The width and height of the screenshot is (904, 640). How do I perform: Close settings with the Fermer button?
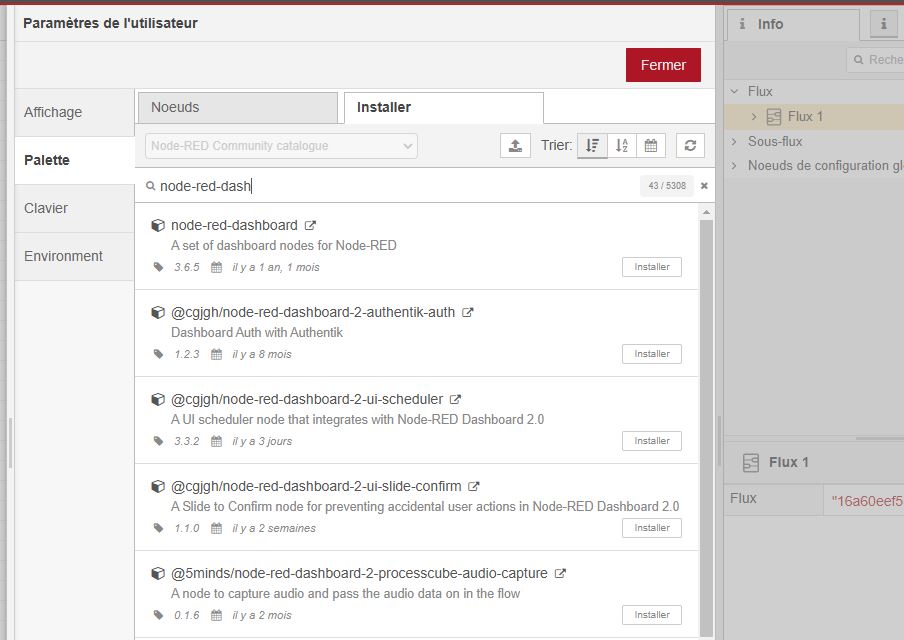tap(663, 65)
